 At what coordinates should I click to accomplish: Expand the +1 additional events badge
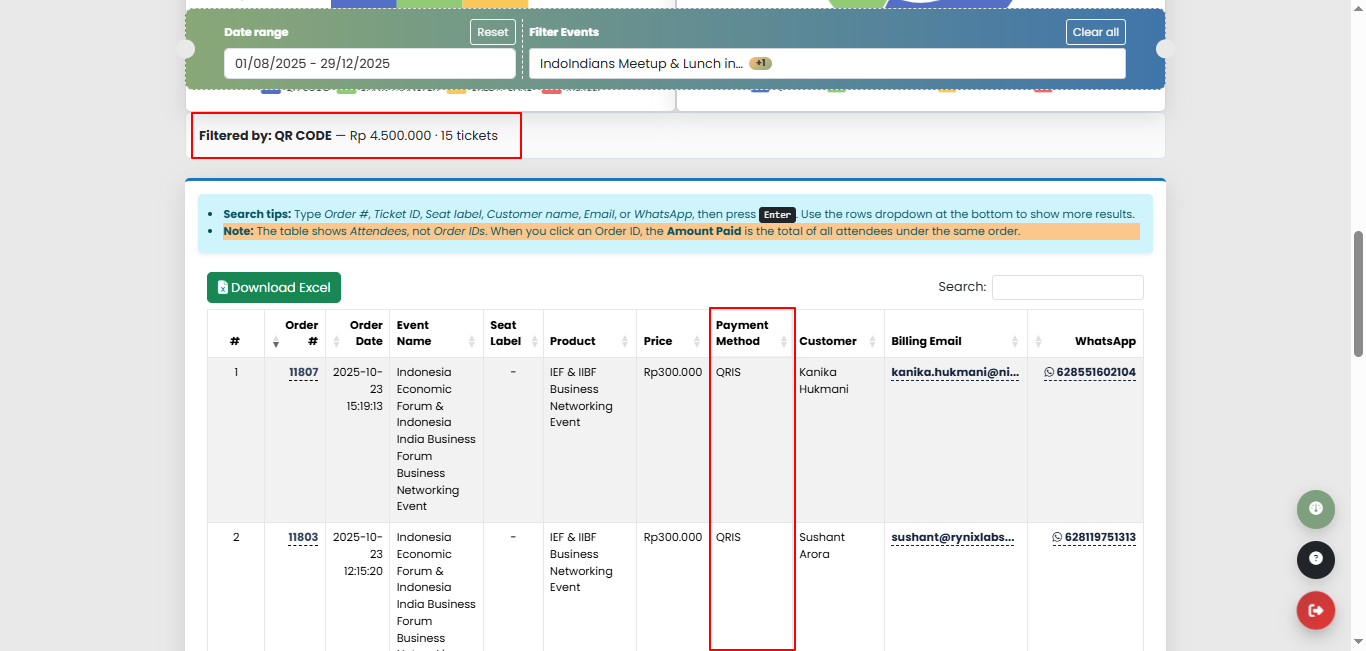click(760, 64)
